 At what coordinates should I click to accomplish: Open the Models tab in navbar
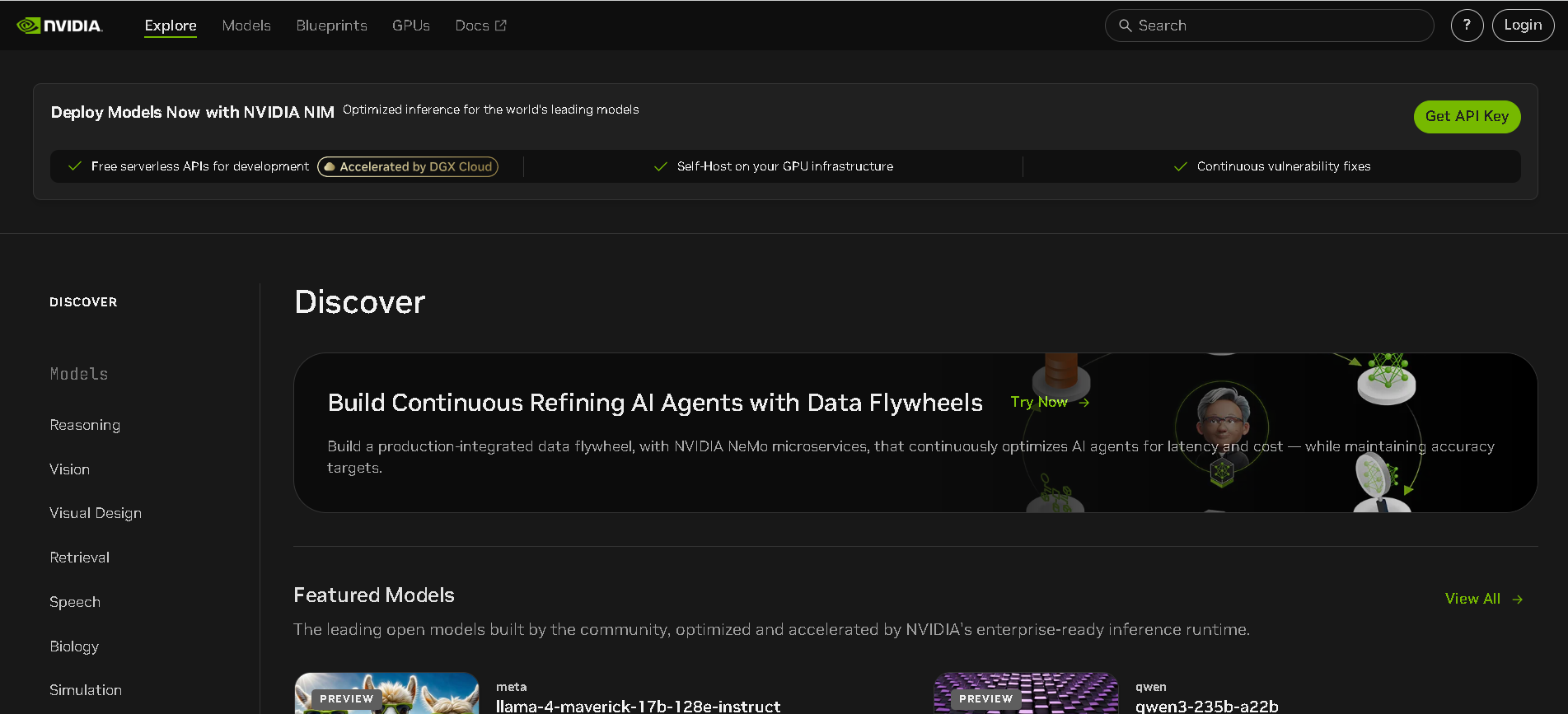click(246, 26)
